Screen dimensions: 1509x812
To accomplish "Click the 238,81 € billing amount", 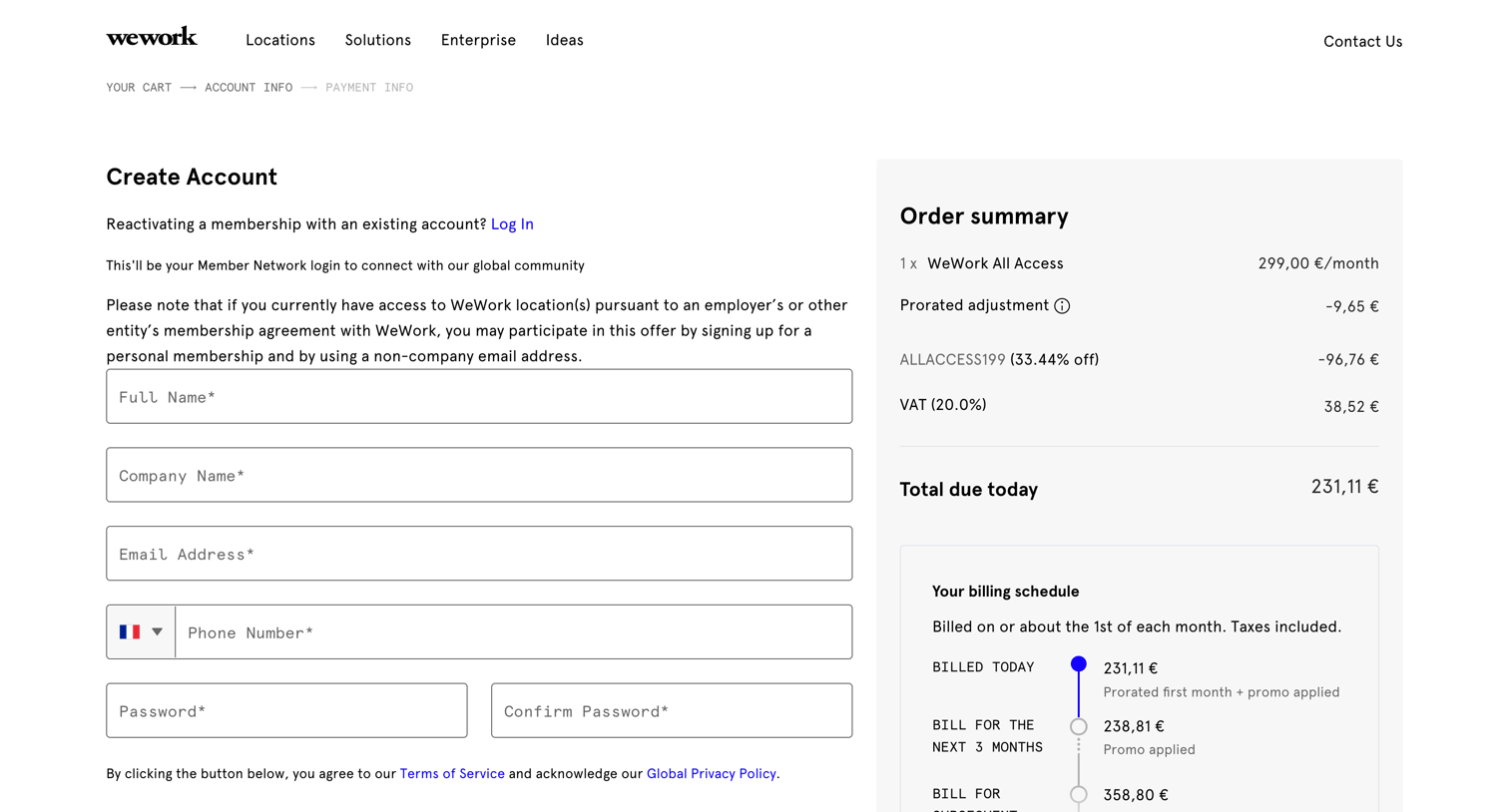I will pos(1134,726).
